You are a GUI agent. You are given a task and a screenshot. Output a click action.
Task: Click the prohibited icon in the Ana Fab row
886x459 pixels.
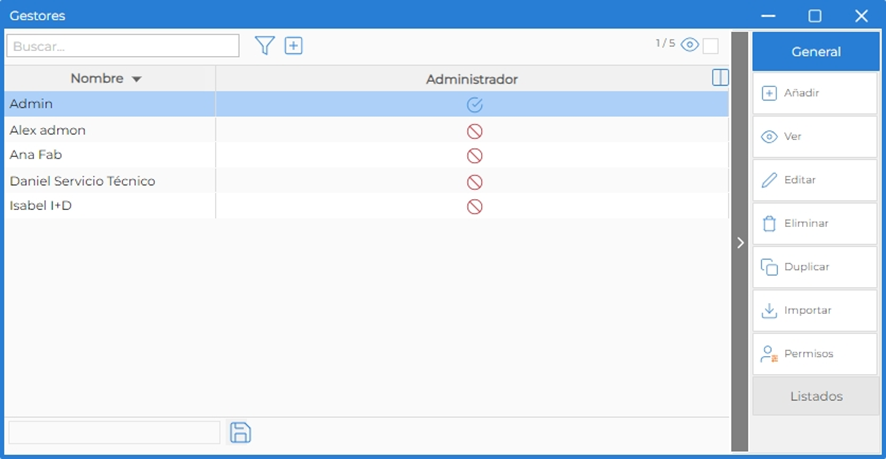point(475,155)
